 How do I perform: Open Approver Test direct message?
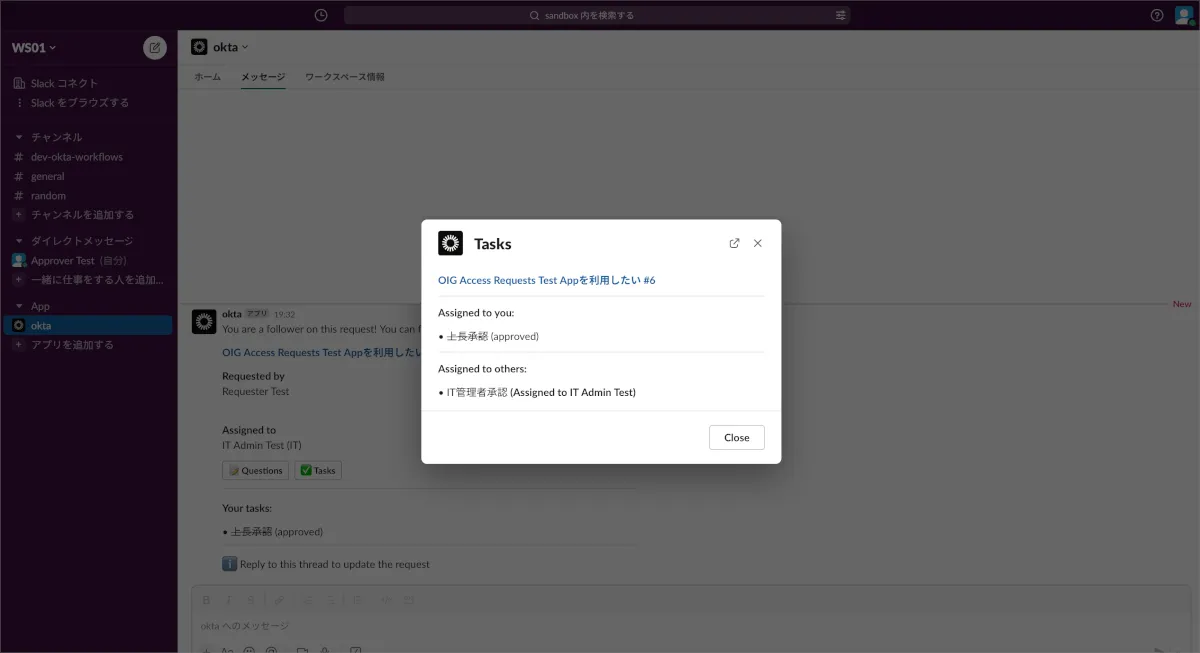(78, 260)
